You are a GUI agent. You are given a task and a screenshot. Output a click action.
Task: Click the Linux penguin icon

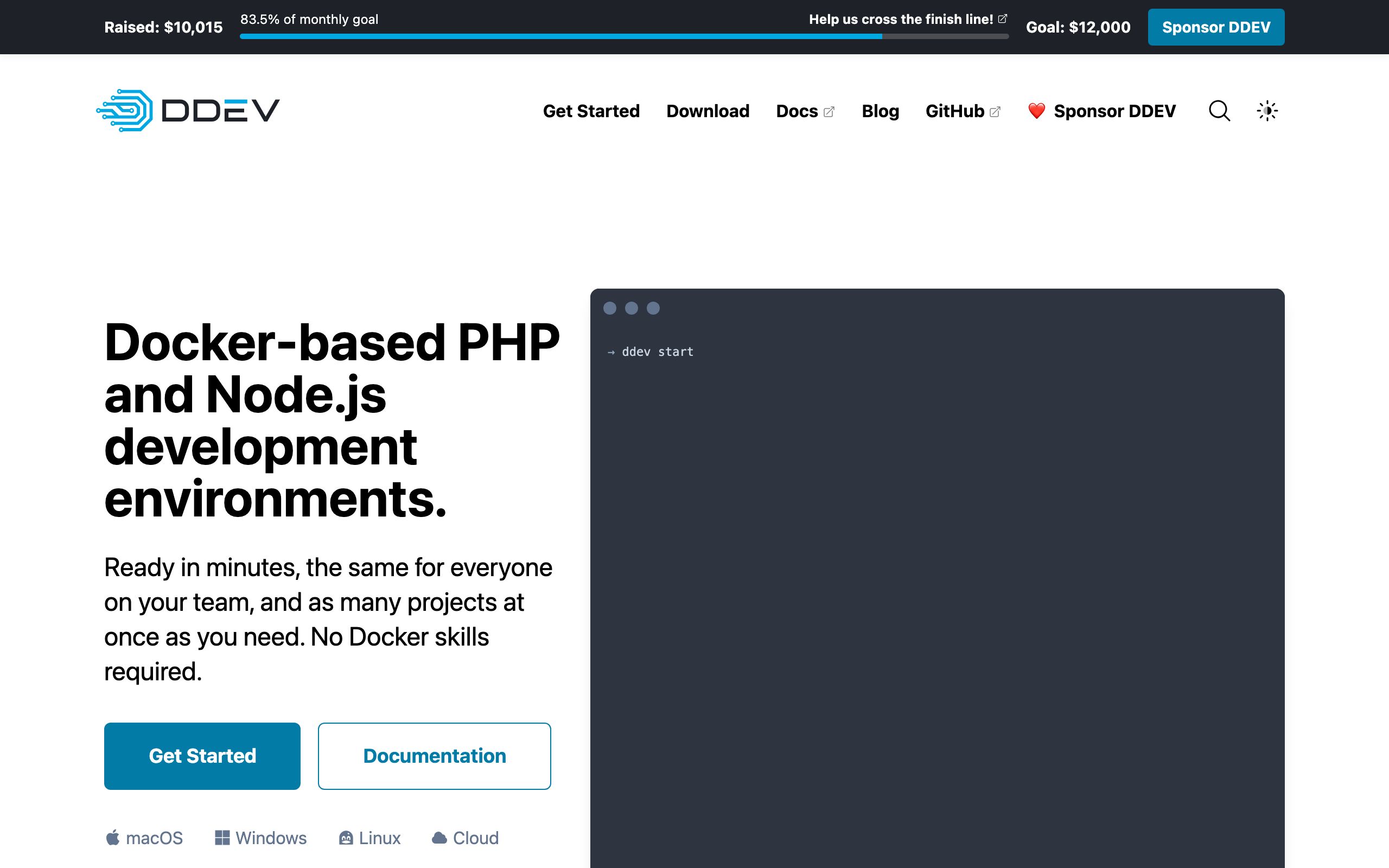pyautogui.click(x=346, y=838)
